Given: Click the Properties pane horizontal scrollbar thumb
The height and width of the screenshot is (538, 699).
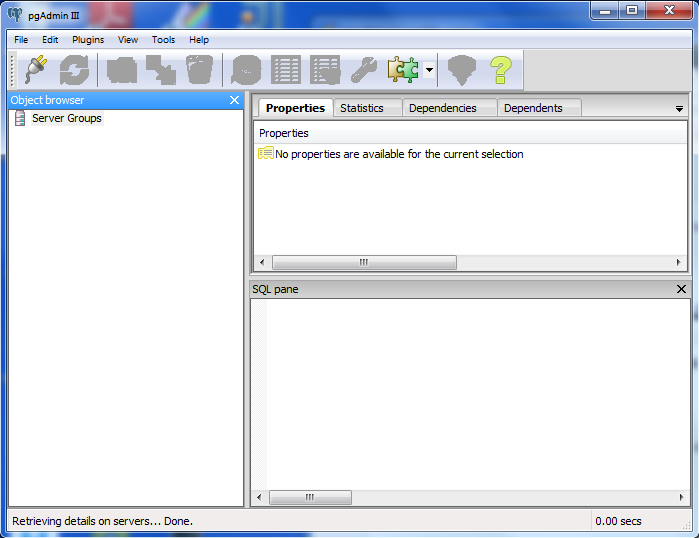Looking at the screenshot, I should pos(364,262).
